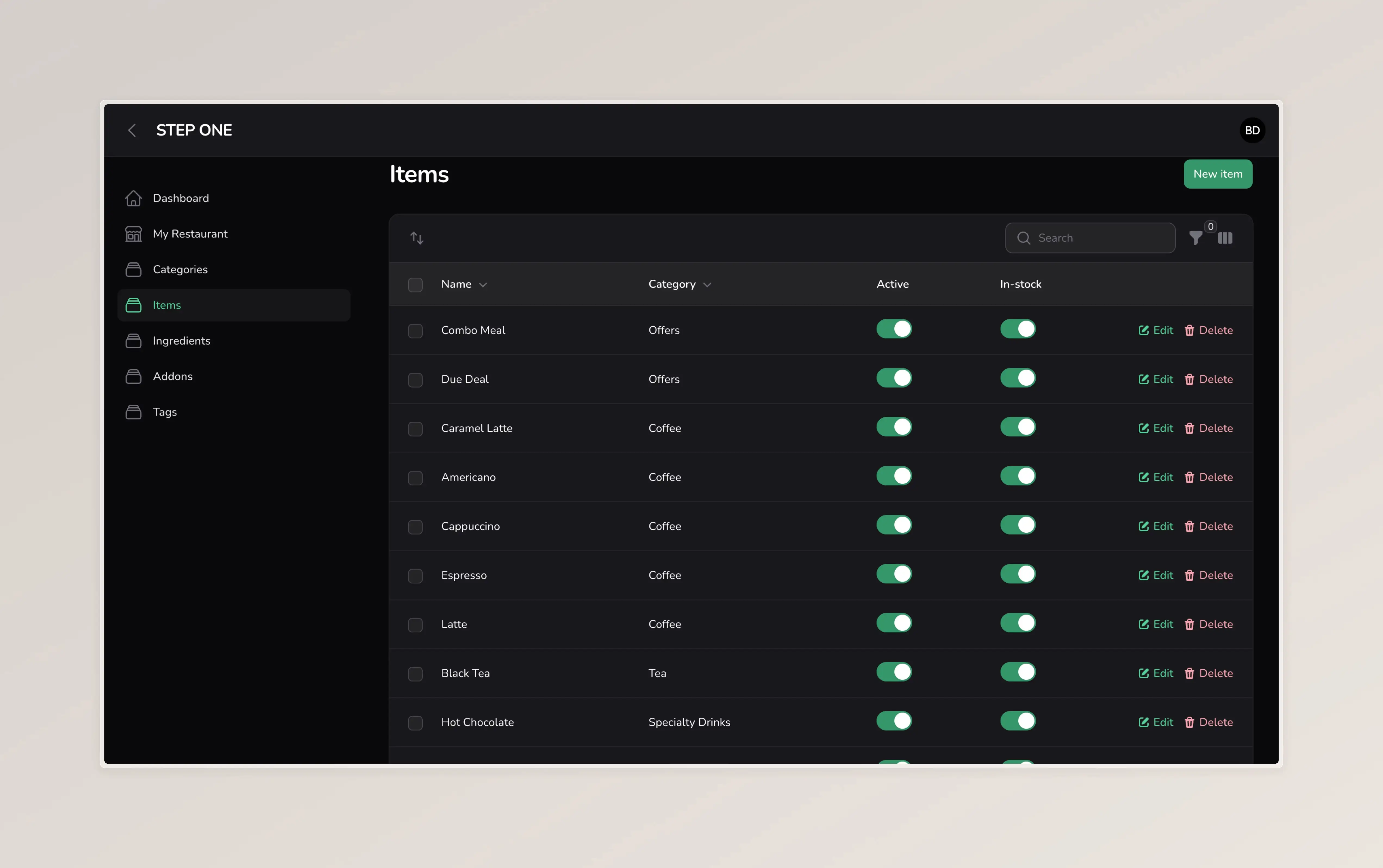Toggle In-stock for Latte
1383x868 pixels.
click(x=1018, y=623)
